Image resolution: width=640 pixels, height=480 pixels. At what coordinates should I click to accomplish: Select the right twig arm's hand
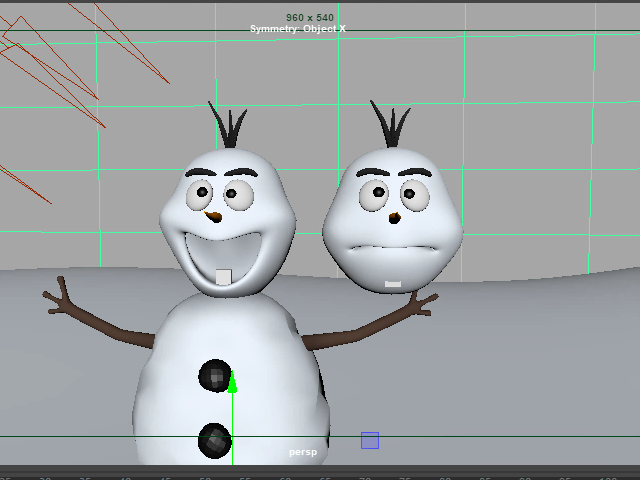click(418, 302)
